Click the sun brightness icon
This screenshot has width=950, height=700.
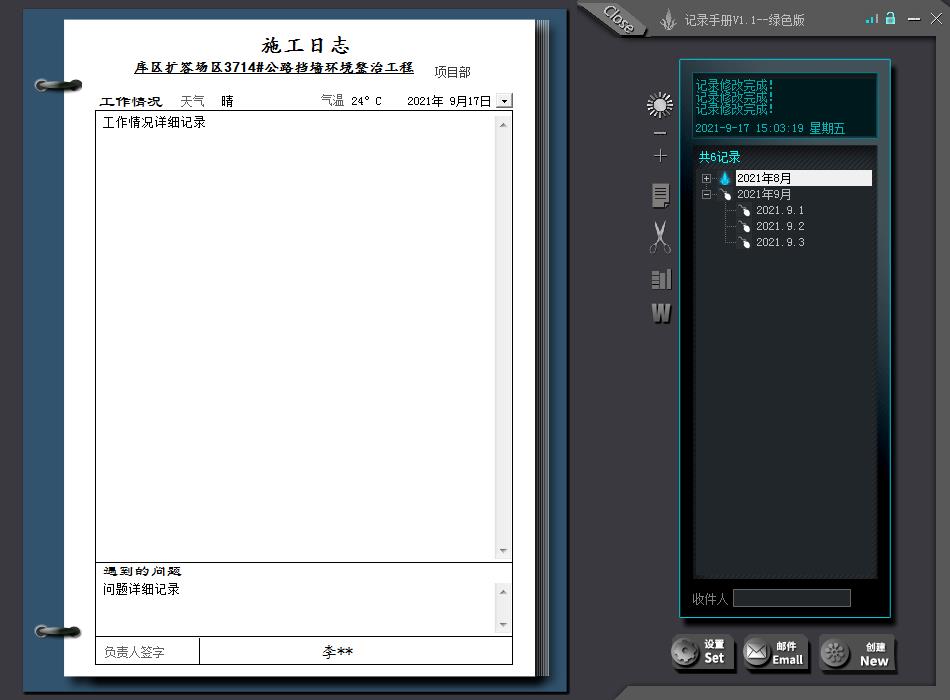660,105
